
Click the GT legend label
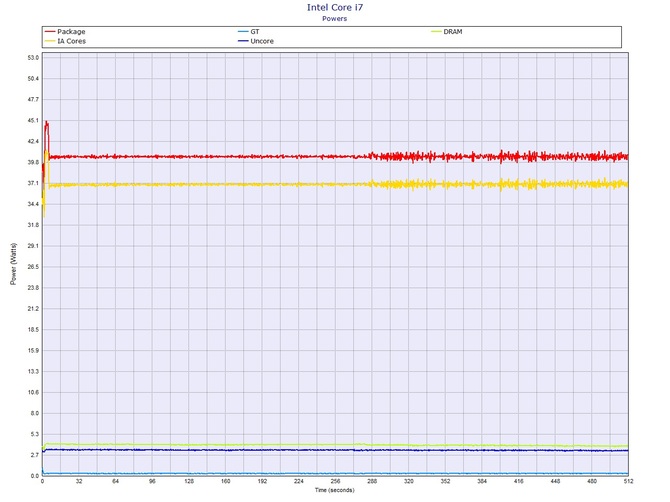[x=255, y=32]
